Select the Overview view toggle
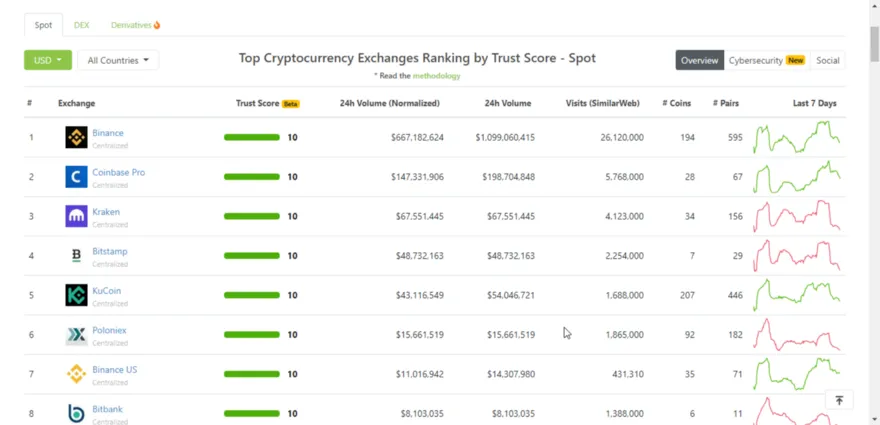Screen dimensions: 880x425 [x=699, y=60]
